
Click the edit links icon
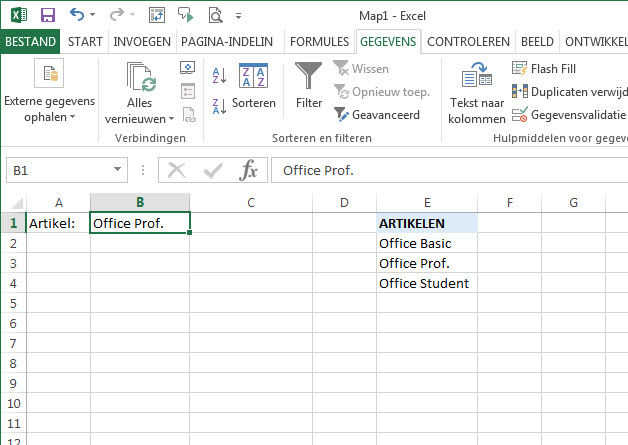(188, 115)
